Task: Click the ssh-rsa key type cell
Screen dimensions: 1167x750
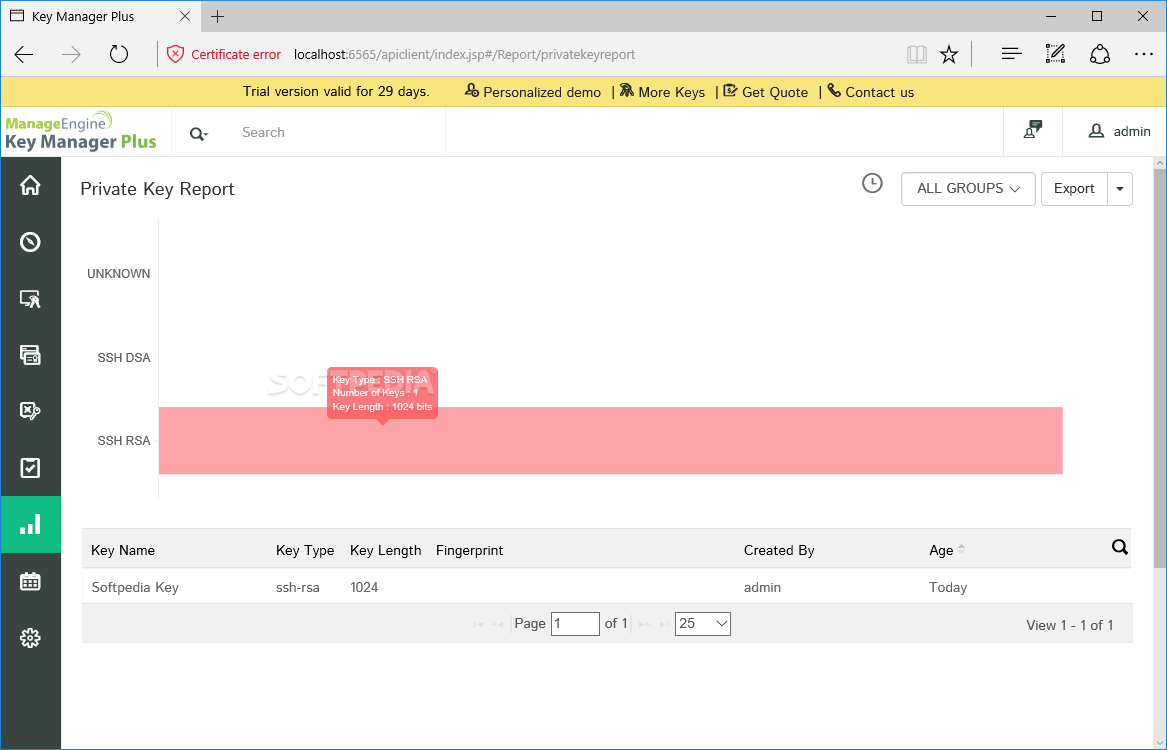Action: [298, 588]
